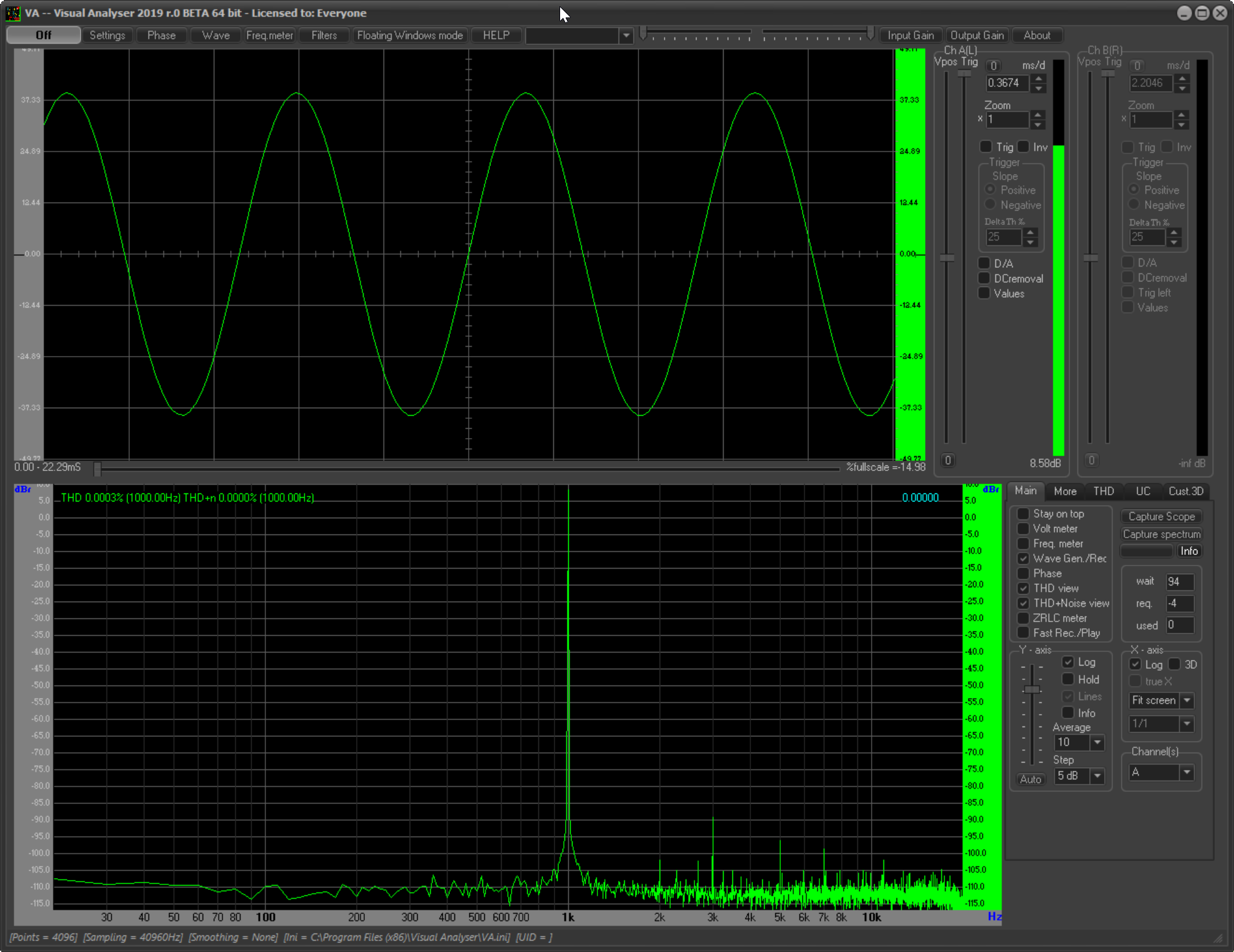Select Ch A Positive trigger slope

(990, 190)
